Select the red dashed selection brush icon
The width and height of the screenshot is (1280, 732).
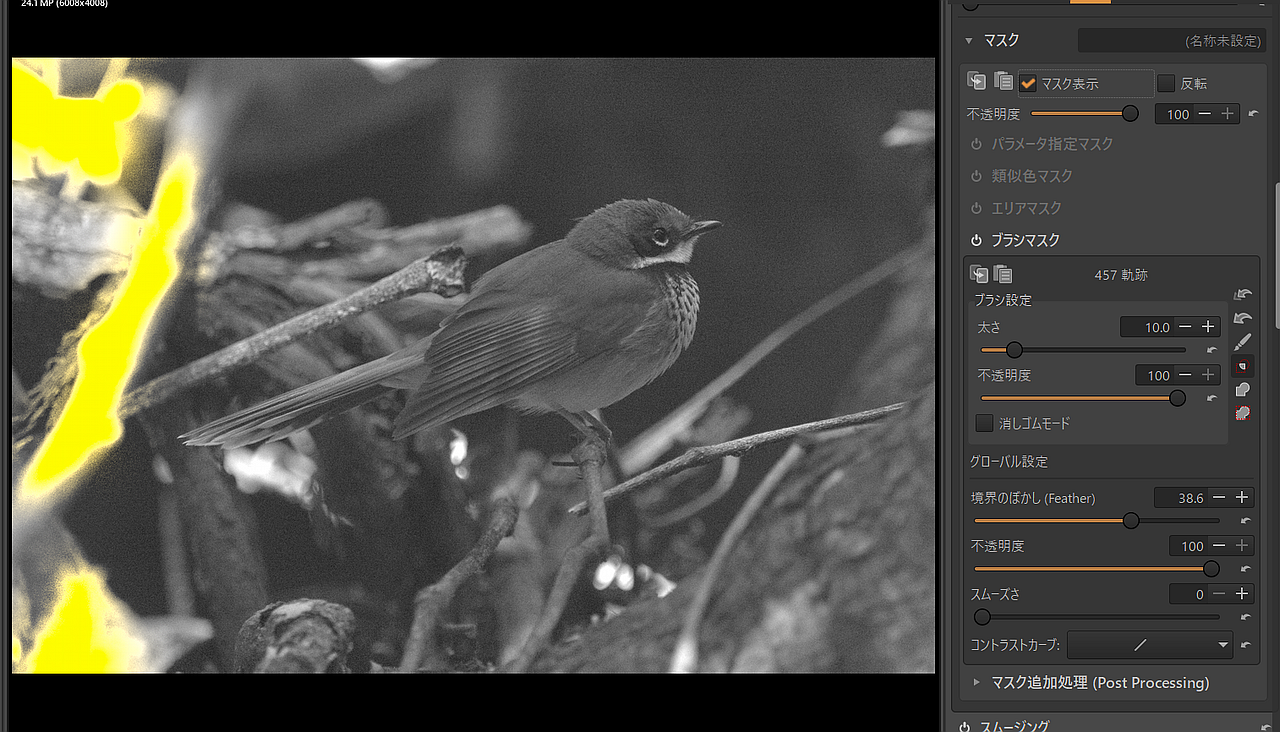coord(1243,413)
